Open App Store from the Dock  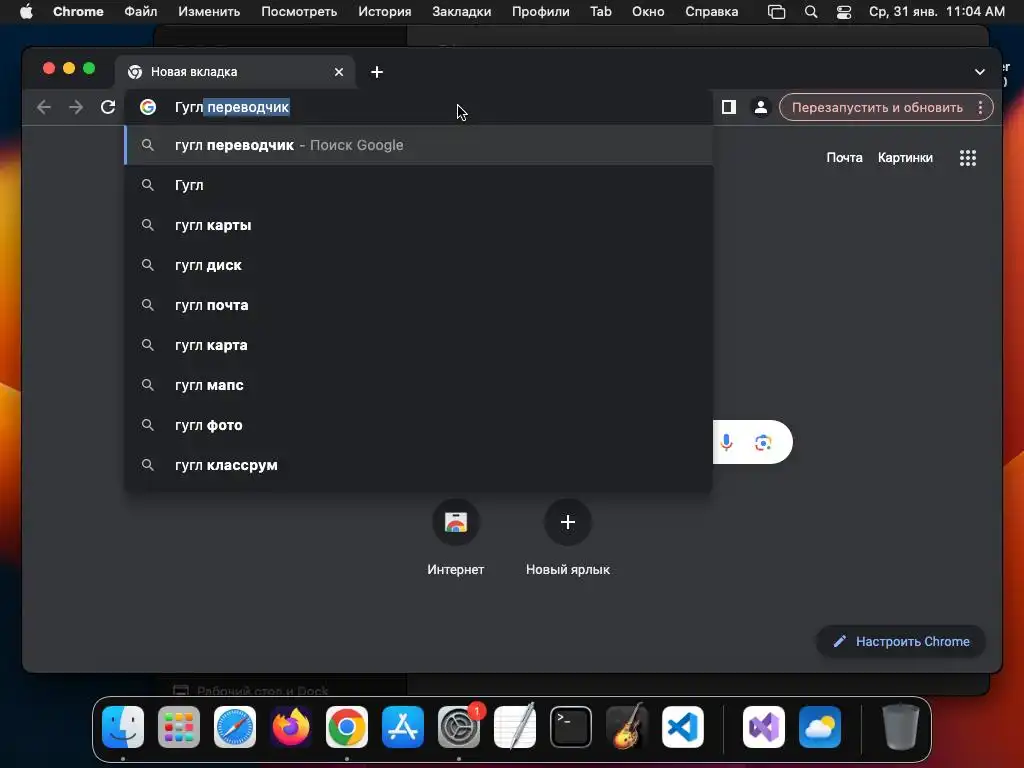pos(403,727)
